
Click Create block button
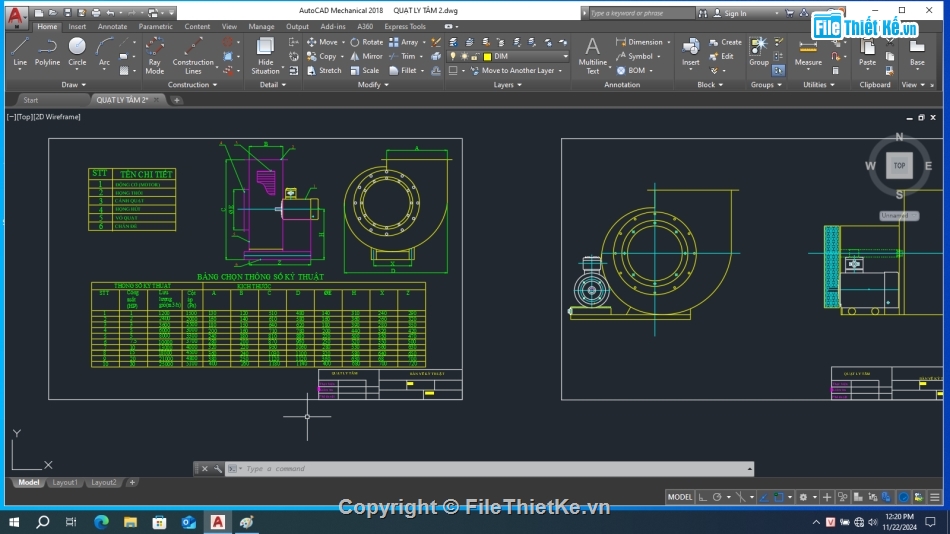(725, 42)
